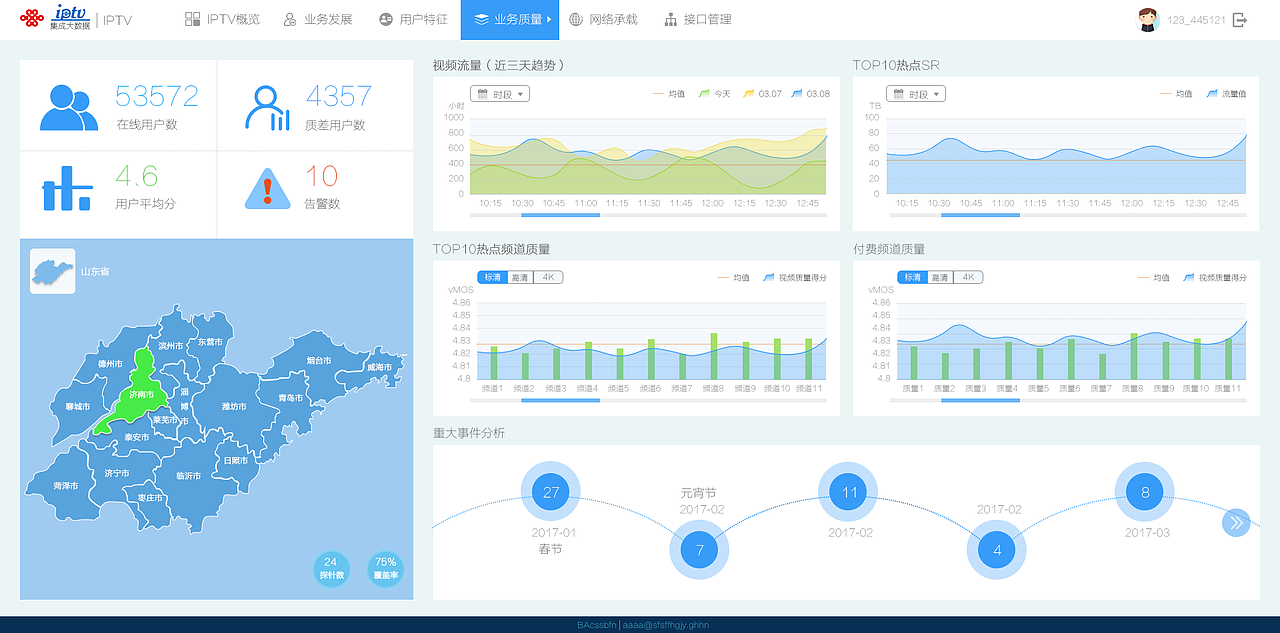Select 标清 in 付费频道质量
The image size is (1280, 633).
pos(912,278)
